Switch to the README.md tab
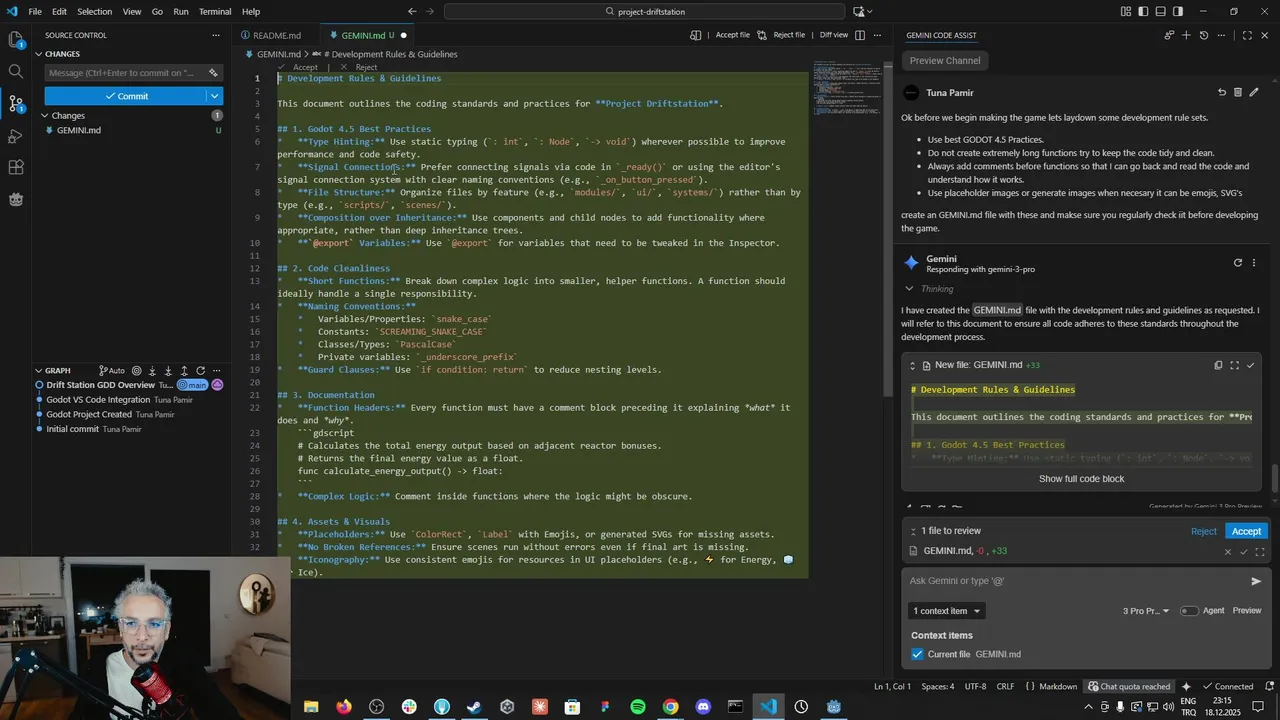 coord(276,35)
